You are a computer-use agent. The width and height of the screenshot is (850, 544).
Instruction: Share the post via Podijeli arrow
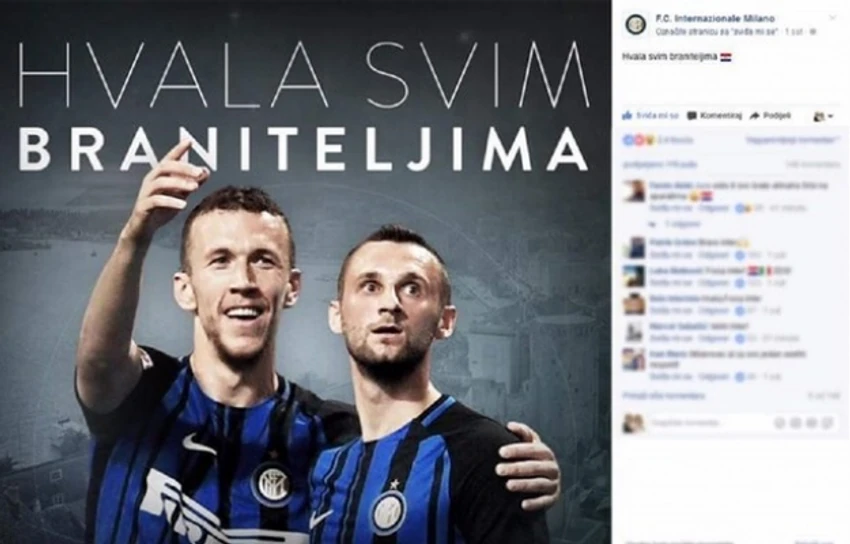[x=755, y=116]
